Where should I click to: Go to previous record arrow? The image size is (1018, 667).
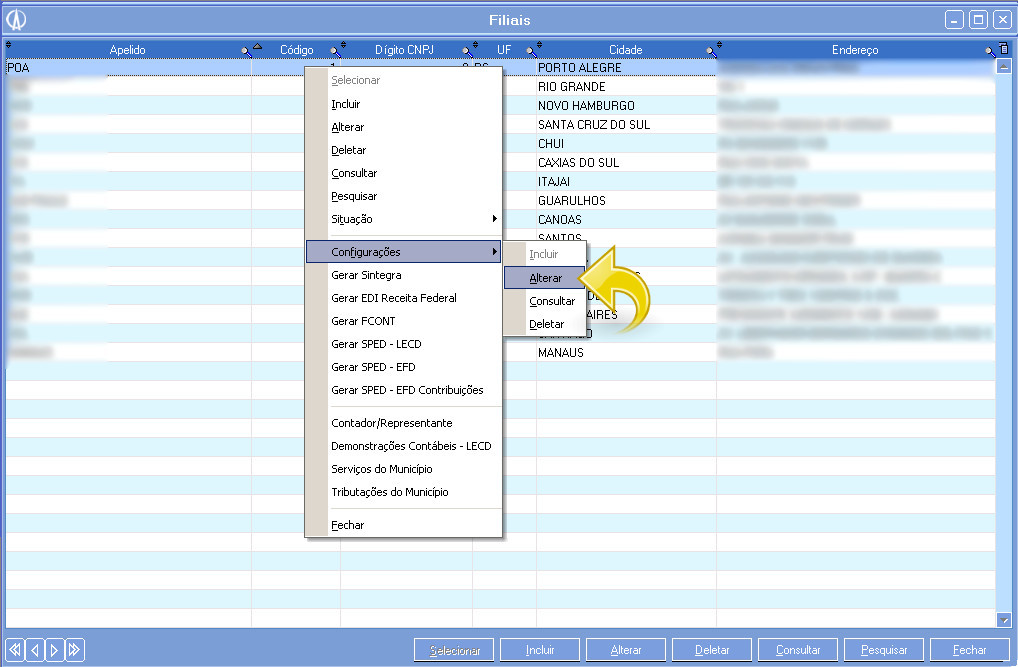coord(35,650)
